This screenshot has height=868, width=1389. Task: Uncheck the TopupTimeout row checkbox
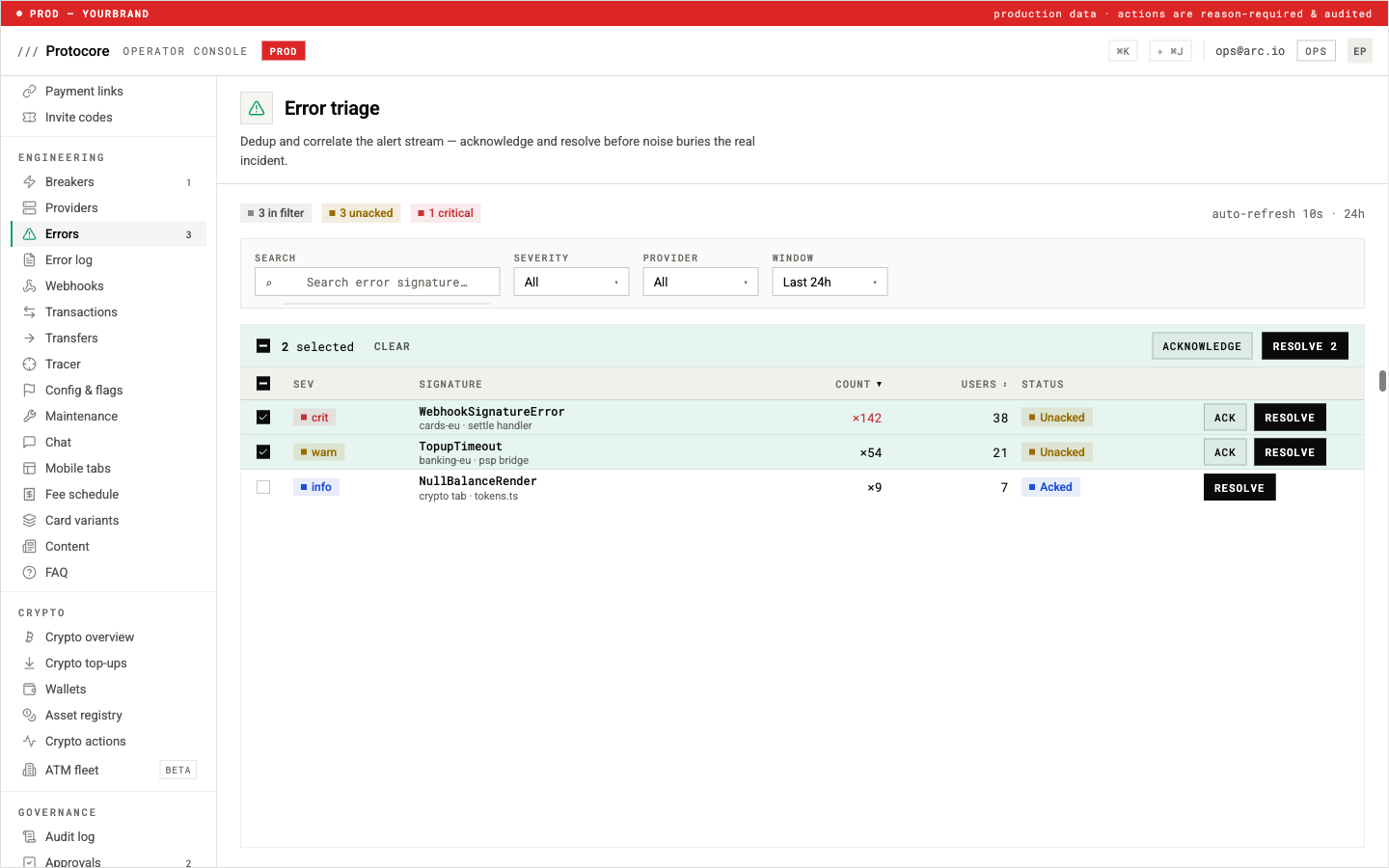[263, 452]
